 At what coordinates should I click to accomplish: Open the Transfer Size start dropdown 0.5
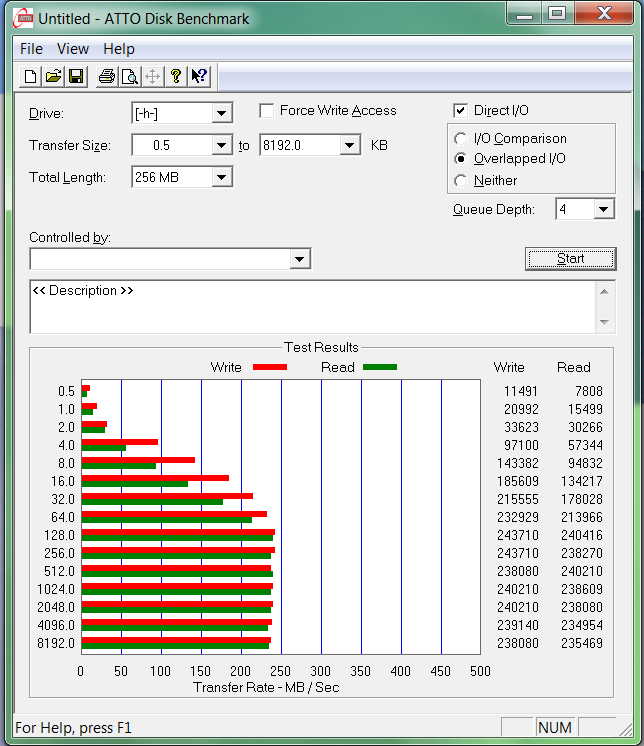221,145
